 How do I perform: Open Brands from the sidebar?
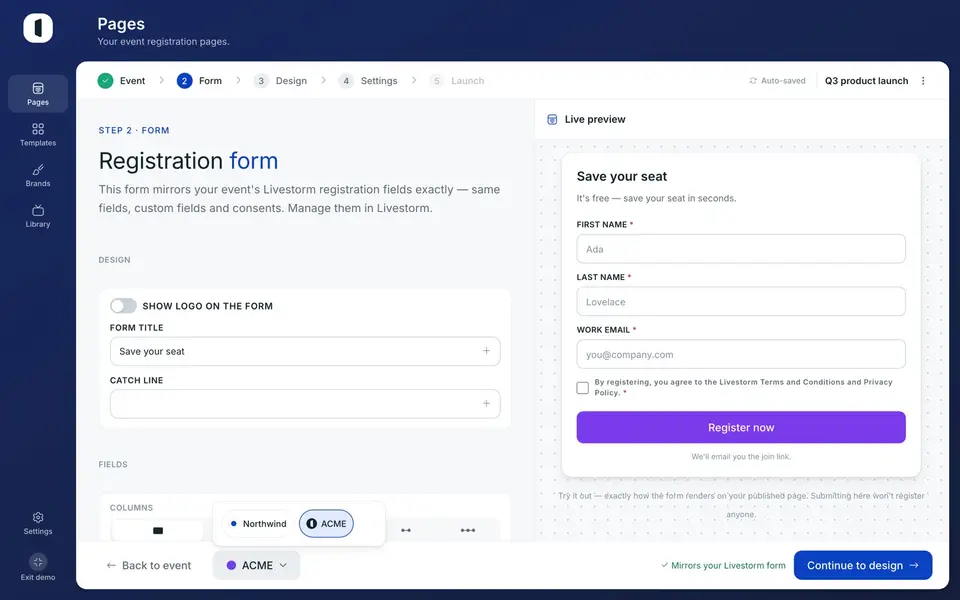pos(38,175)
